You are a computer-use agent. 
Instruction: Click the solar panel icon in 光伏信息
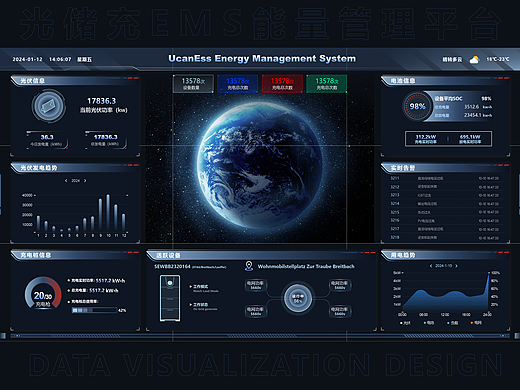[x=49, y=106]
